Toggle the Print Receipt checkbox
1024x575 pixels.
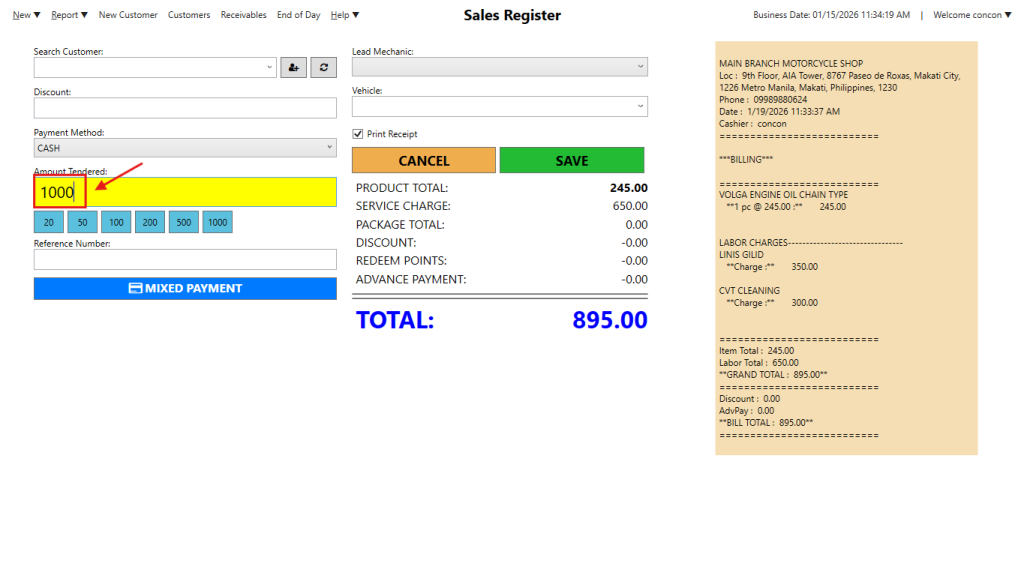pos(358,134)
